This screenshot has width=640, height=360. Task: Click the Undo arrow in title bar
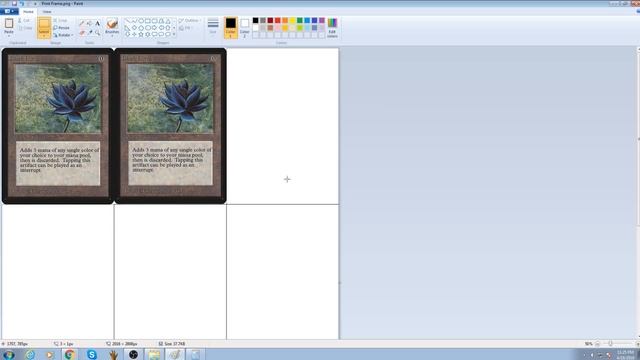[22, 3]
